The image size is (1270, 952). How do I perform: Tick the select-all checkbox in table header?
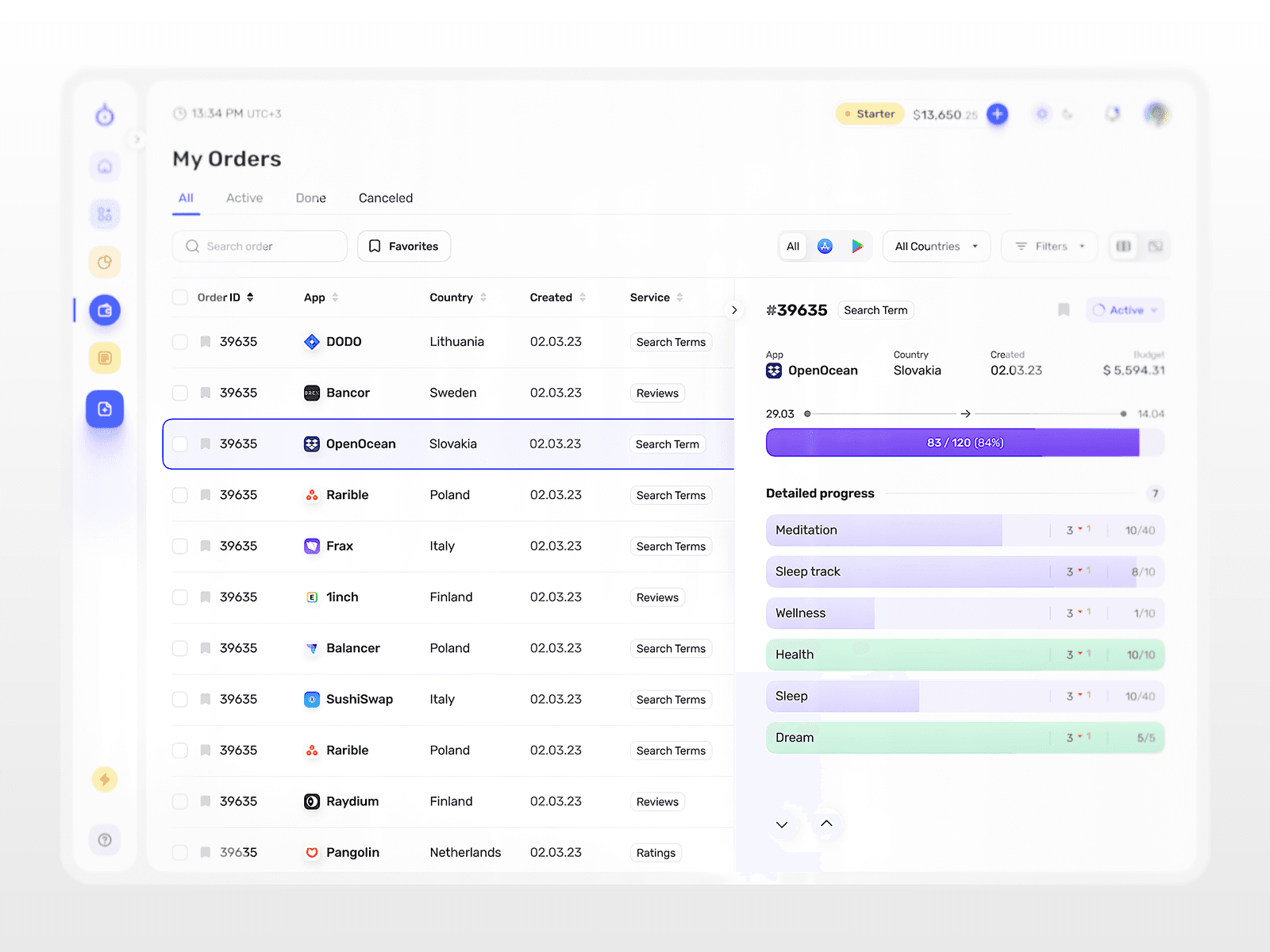point(180,297)
